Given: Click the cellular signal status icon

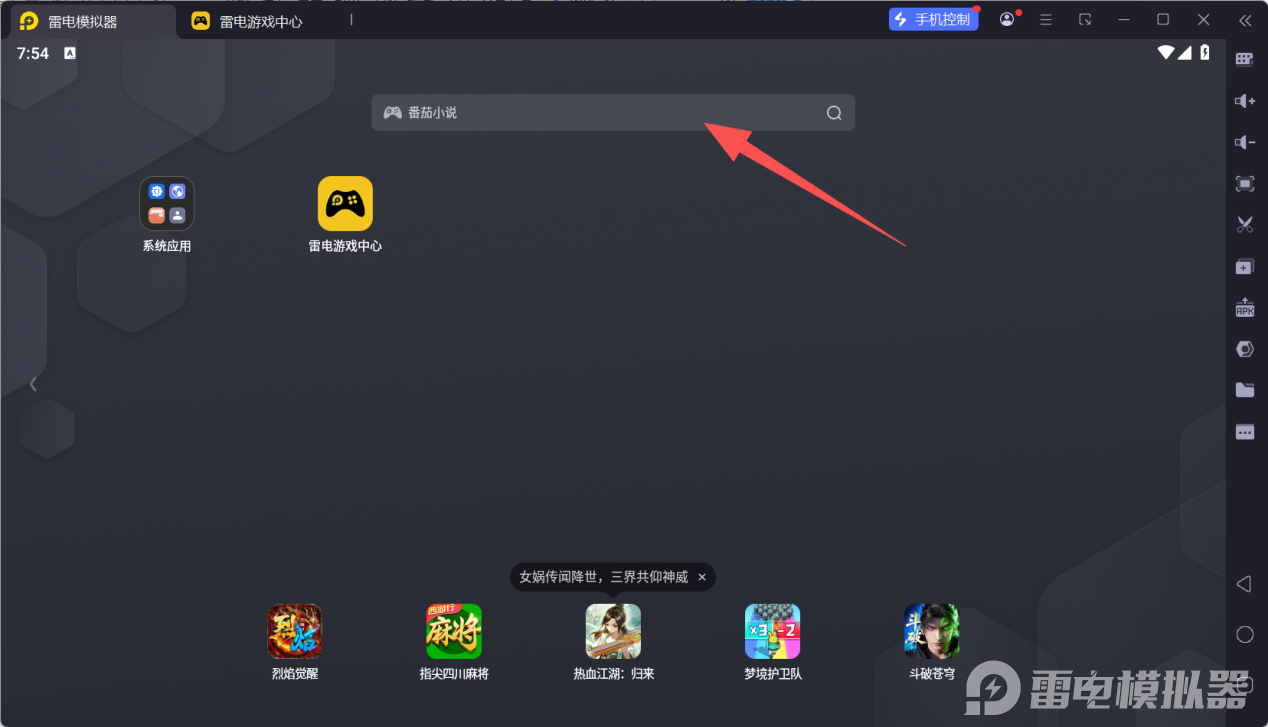Looking at the screenshot, I should click(1184, 52).
